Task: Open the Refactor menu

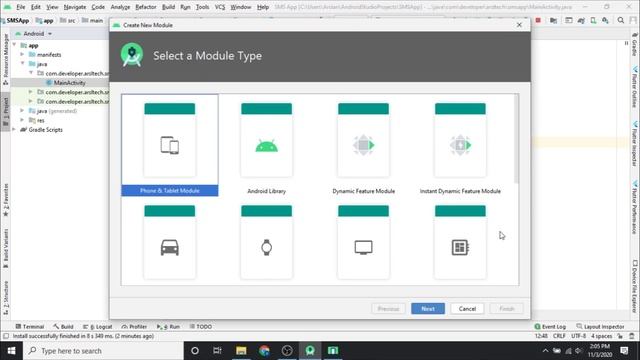Action: tap(146, 7)
